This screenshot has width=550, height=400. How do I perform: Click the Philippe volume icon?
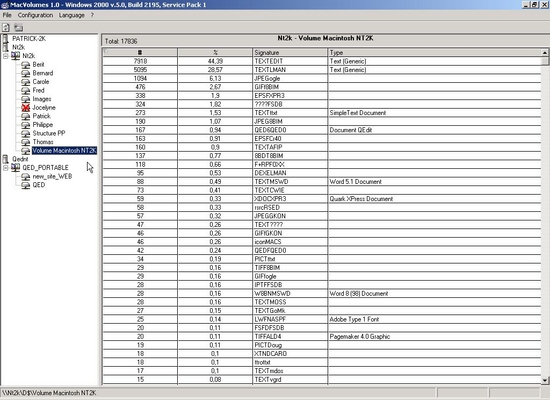click(x=25, y=125)
